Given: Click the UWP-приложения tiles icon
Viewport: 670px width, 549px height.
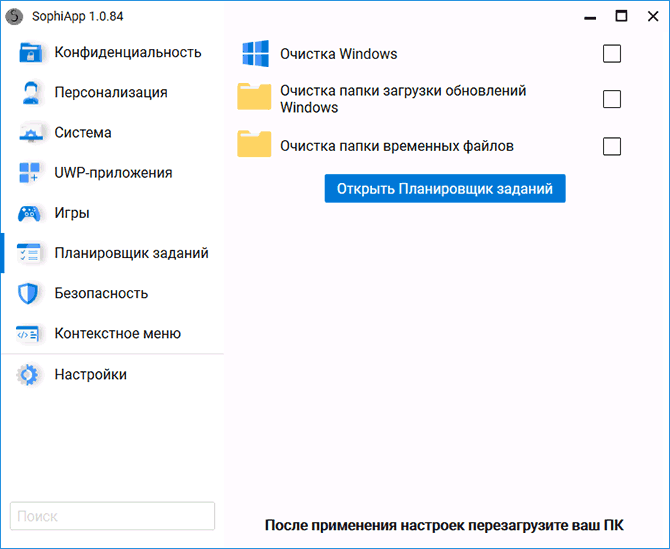Looking at the screenshot, I should [x=29, y=173].
